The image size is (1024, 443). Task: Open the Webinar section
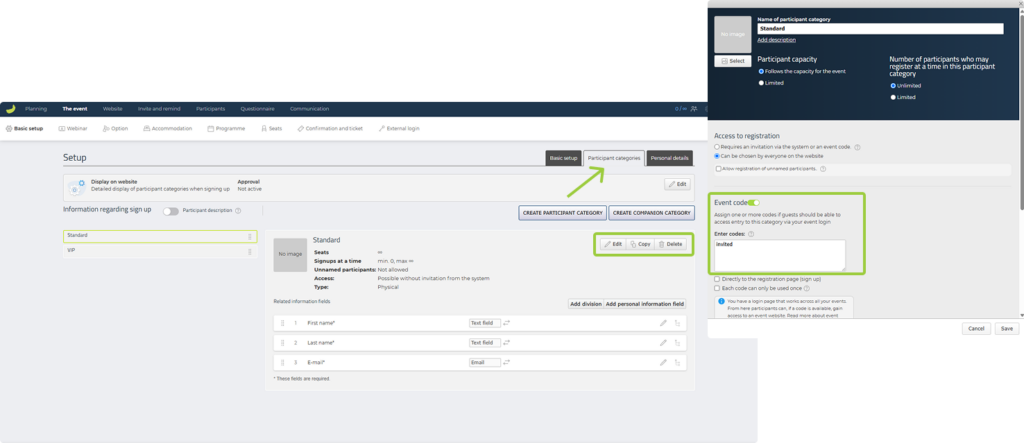(73, 129)
